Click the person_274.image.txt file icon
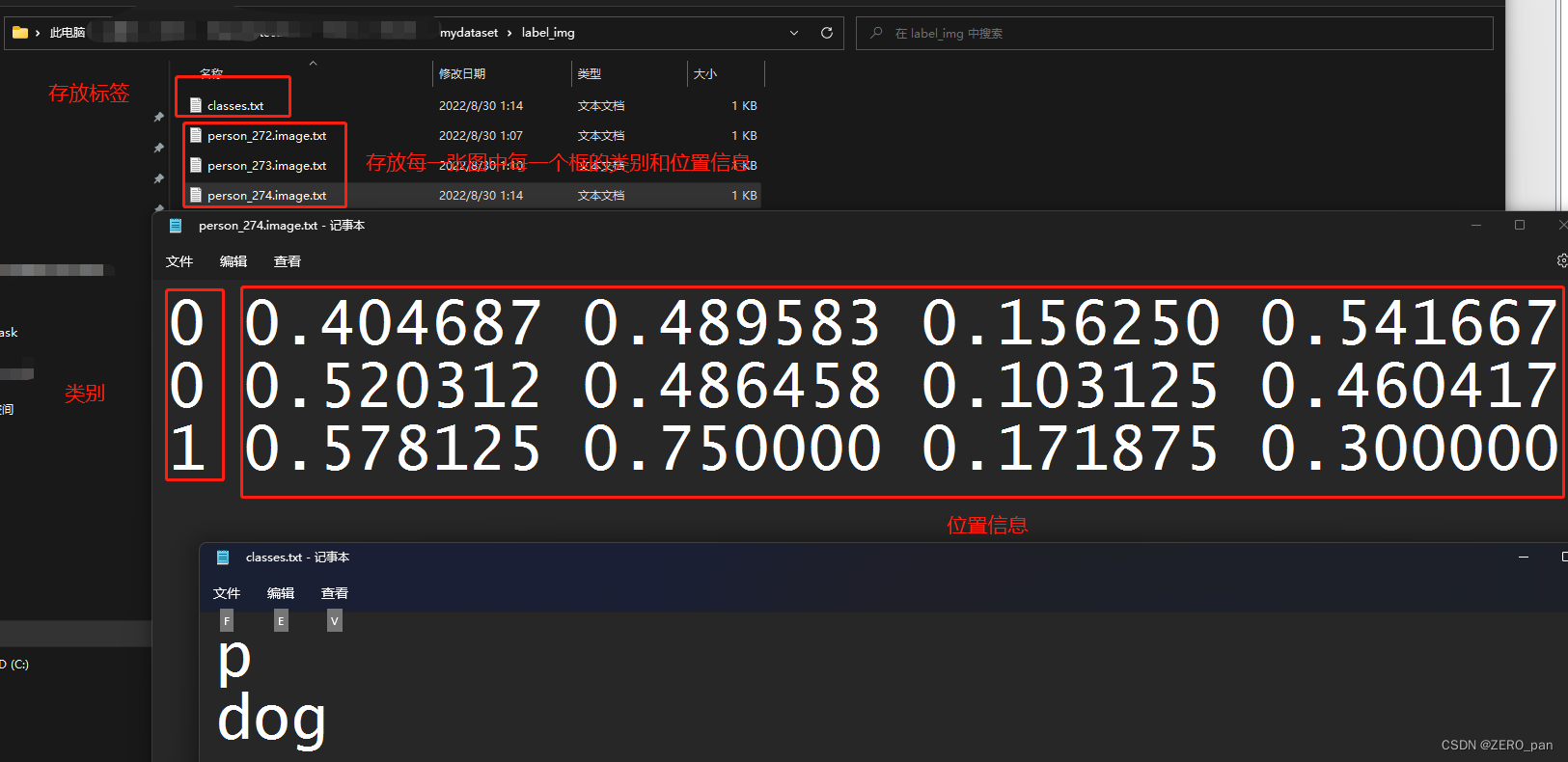 tap(196, 195)
